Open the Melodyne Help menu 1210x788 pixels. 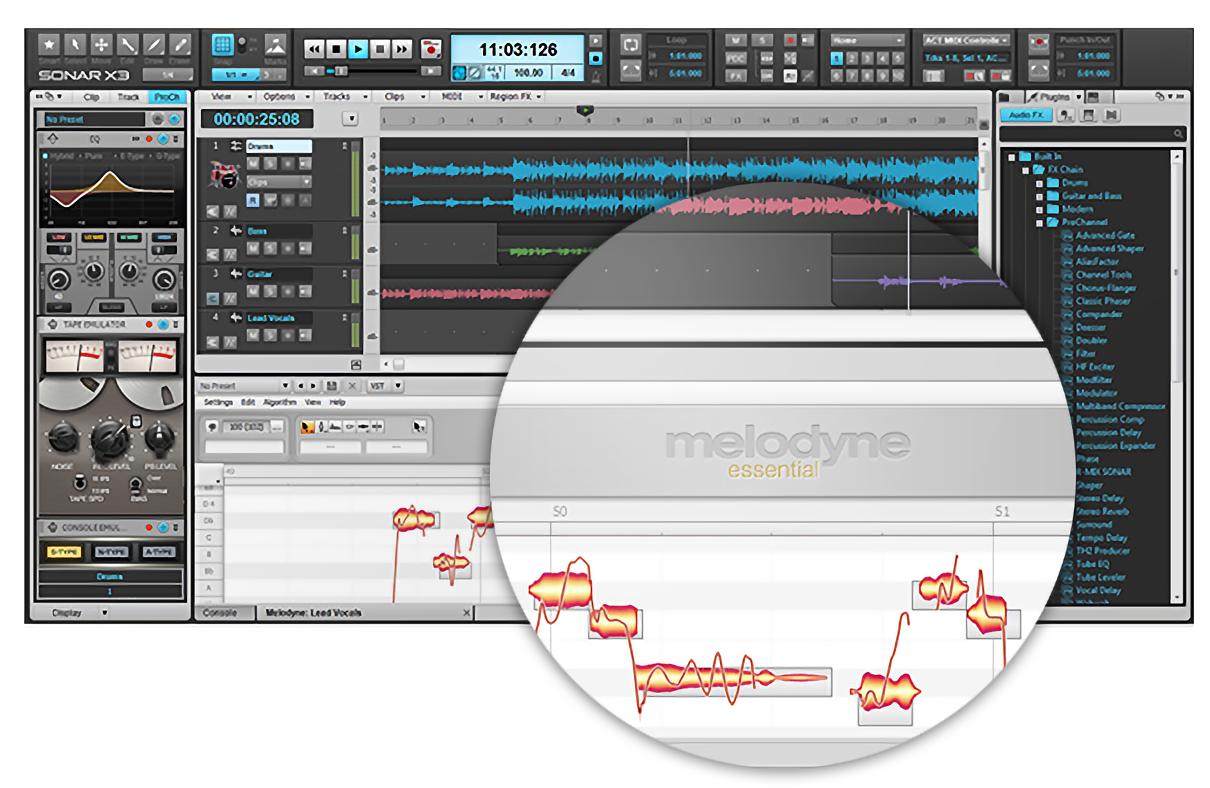338,402
